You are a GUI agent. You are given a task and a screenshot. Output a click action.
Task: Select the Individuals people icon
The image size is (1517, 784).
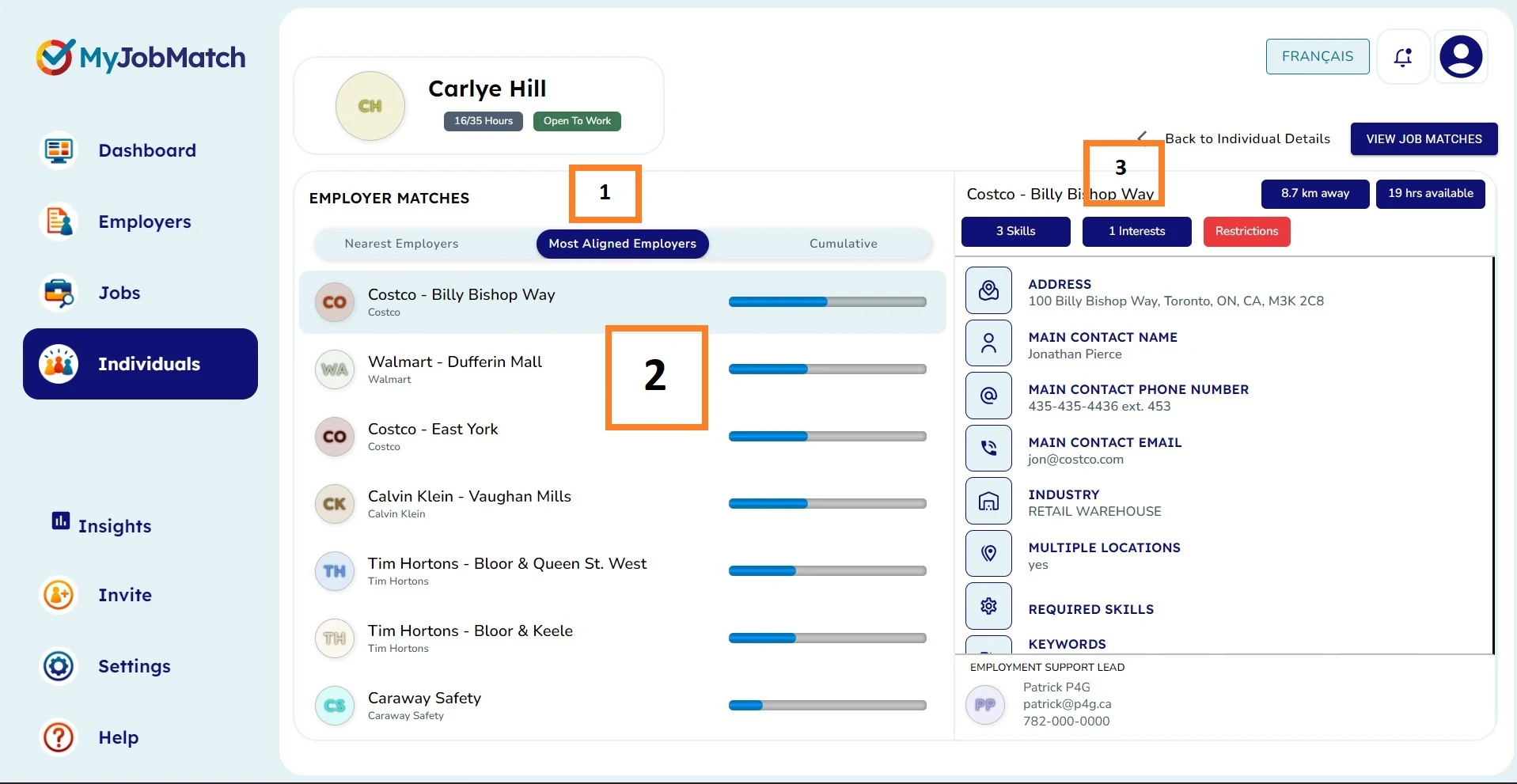tap(59, 364)
